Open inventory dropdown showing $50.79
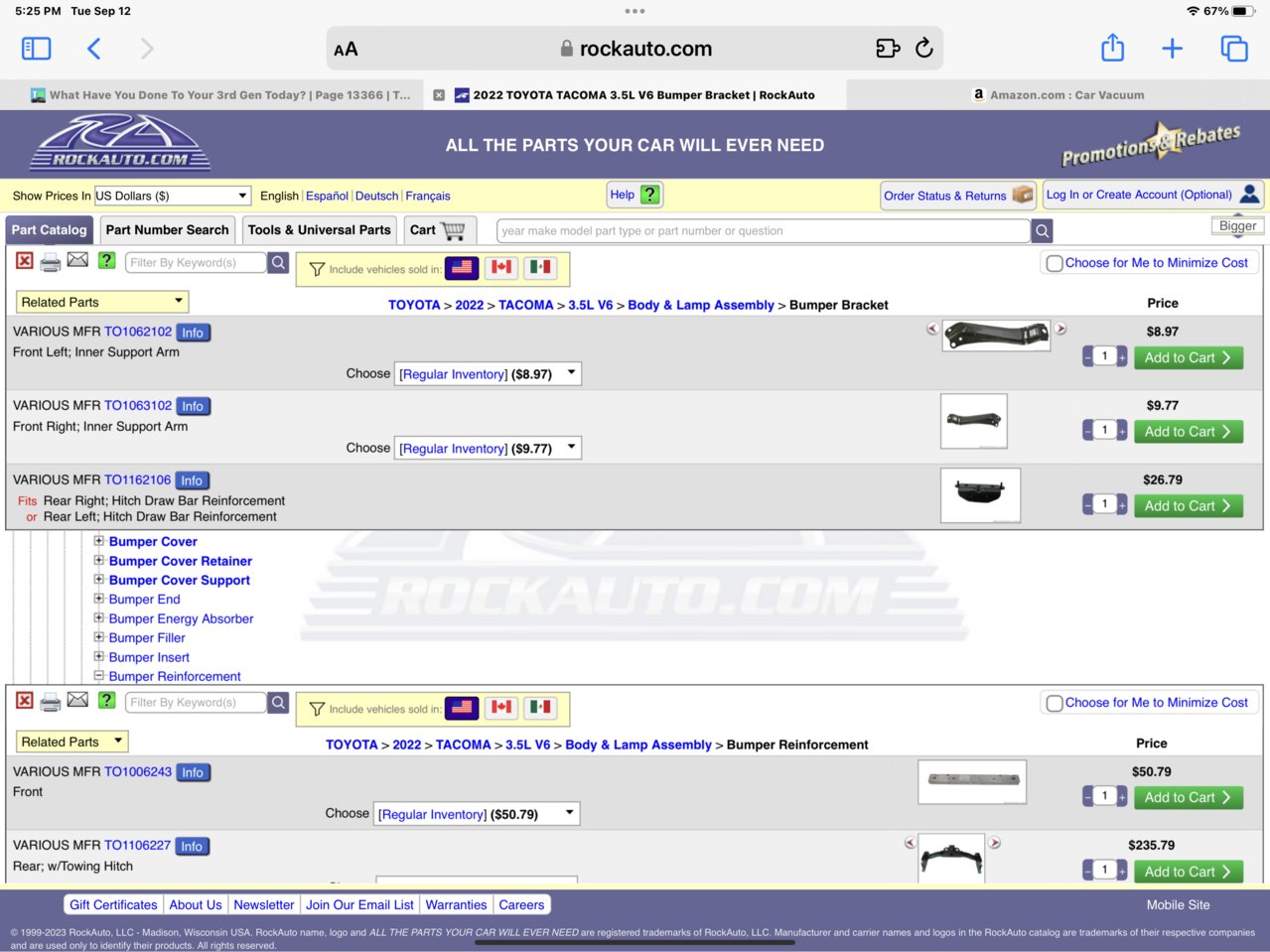This screenshot has width=1270, height=952. coord(476,814)
